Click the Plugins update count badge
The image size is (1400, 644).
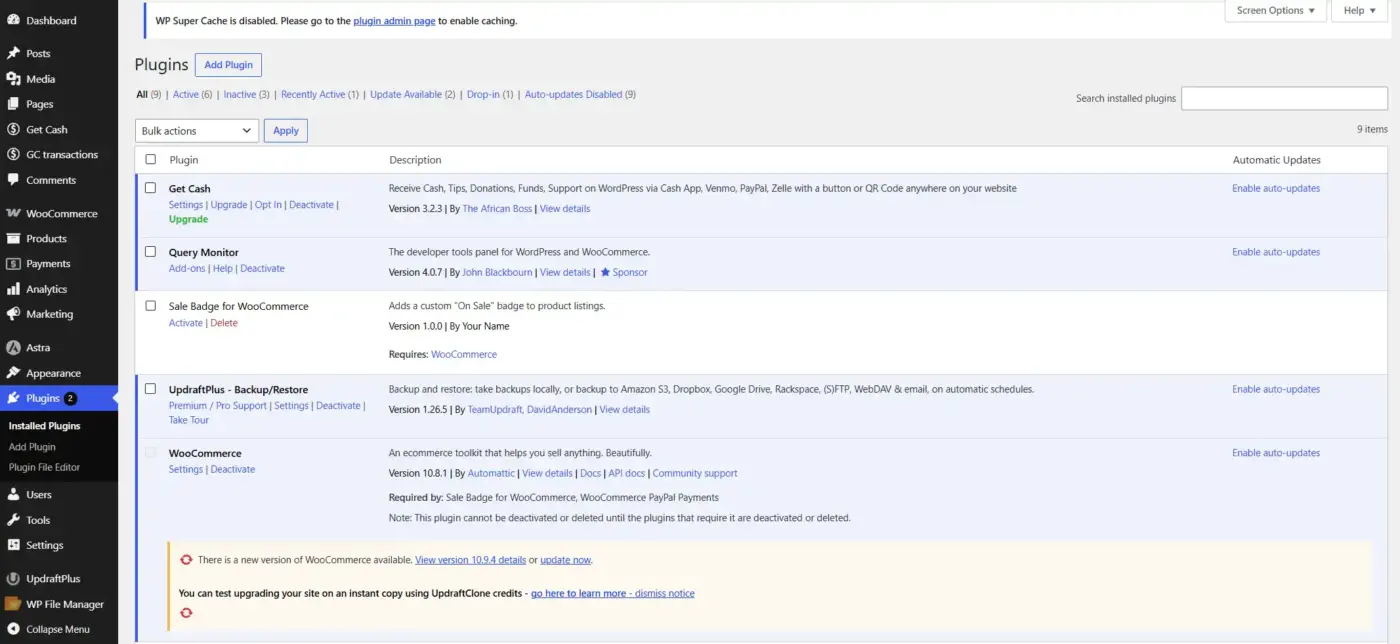(70, 398)
